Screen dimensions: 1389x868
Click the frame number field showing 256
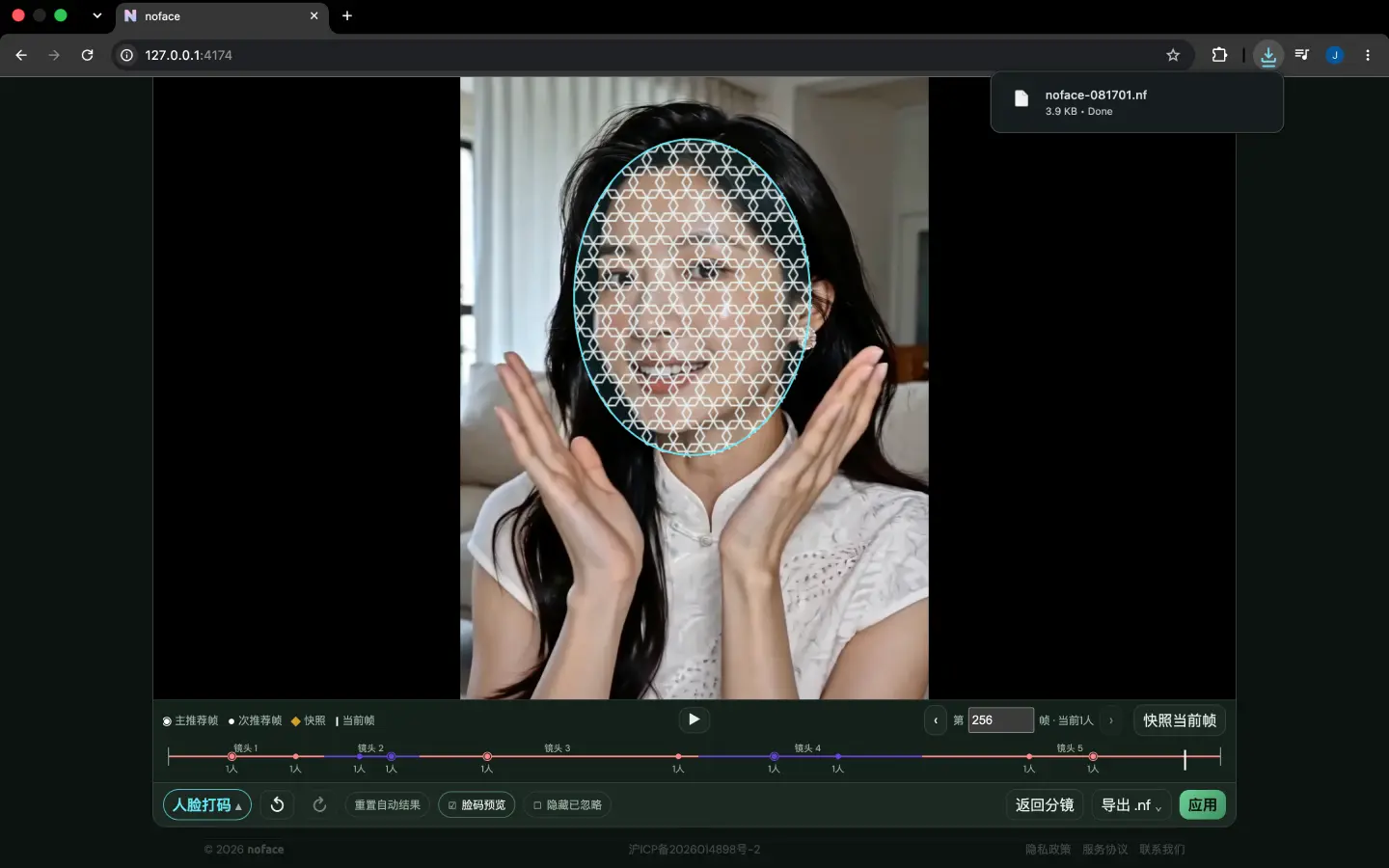tap(1000, 720)
